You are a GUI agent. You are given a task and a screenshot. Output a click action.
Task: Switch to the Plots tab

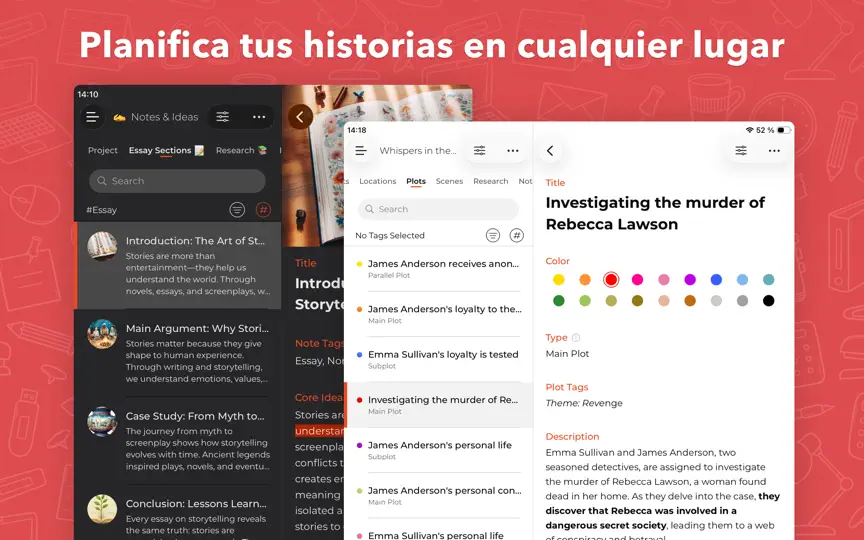(416, 181)
